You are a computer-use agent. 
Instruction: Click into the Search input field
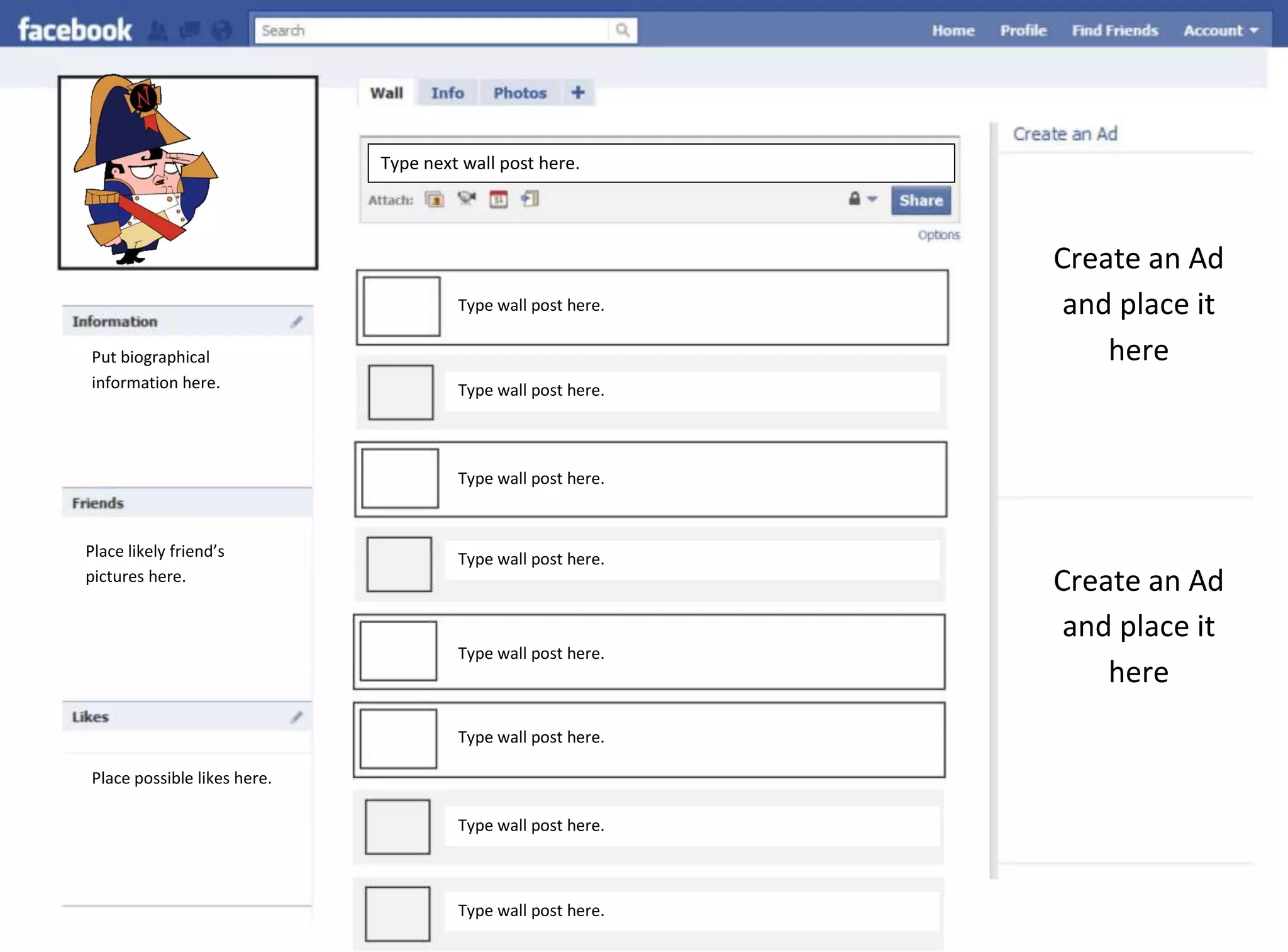431,30
